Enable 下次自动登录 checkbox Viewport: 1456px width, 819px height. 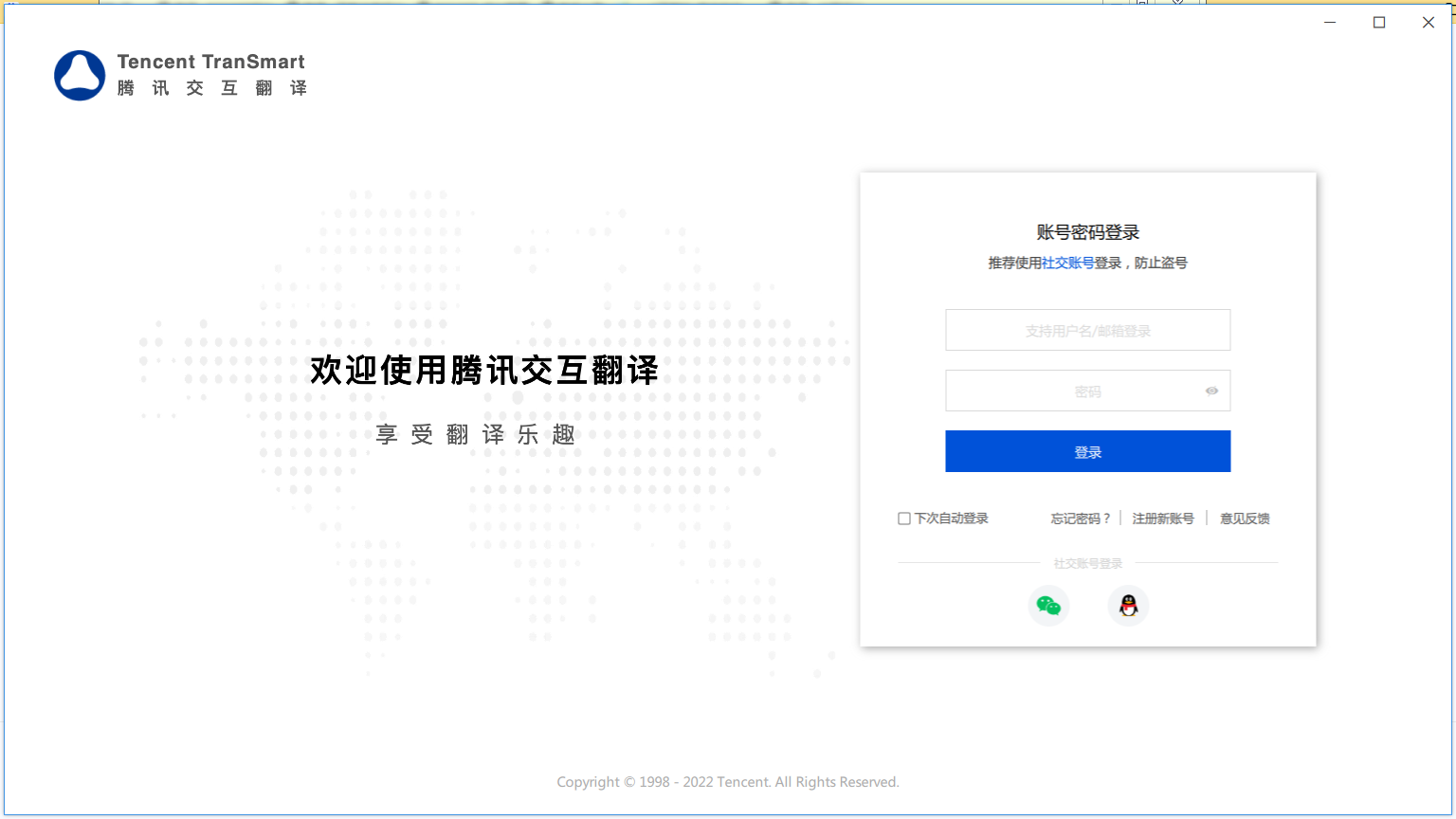(x=904, y=519)
